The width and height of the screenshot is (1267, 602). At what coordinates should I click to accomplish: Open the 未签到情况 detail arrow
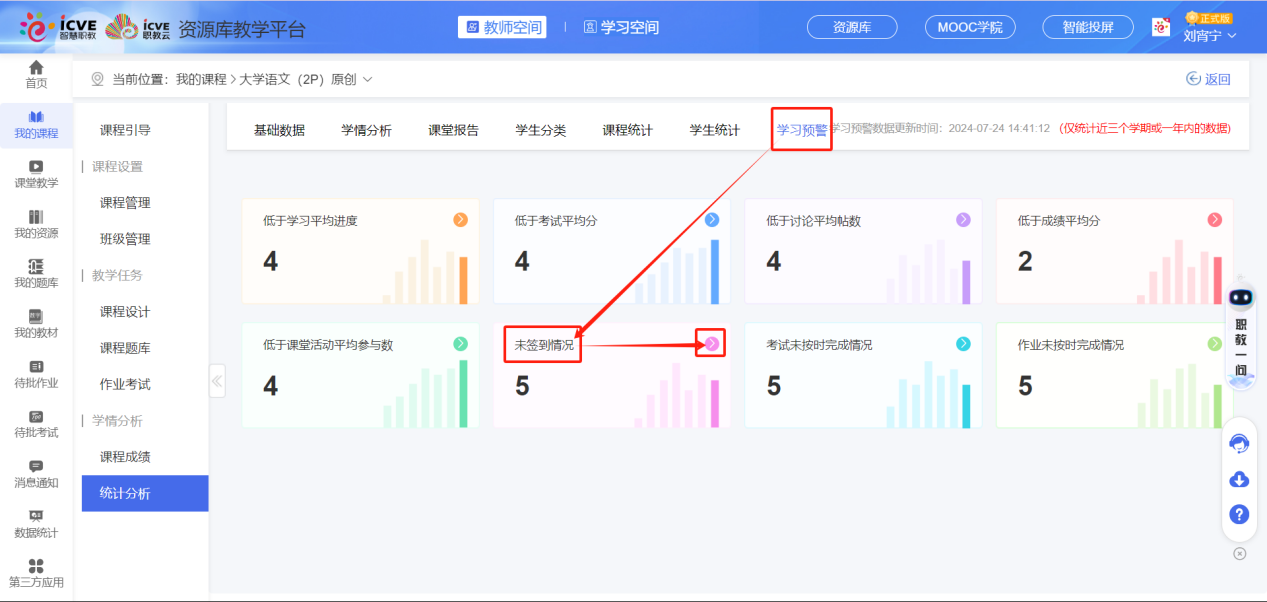tap(712, 342)
